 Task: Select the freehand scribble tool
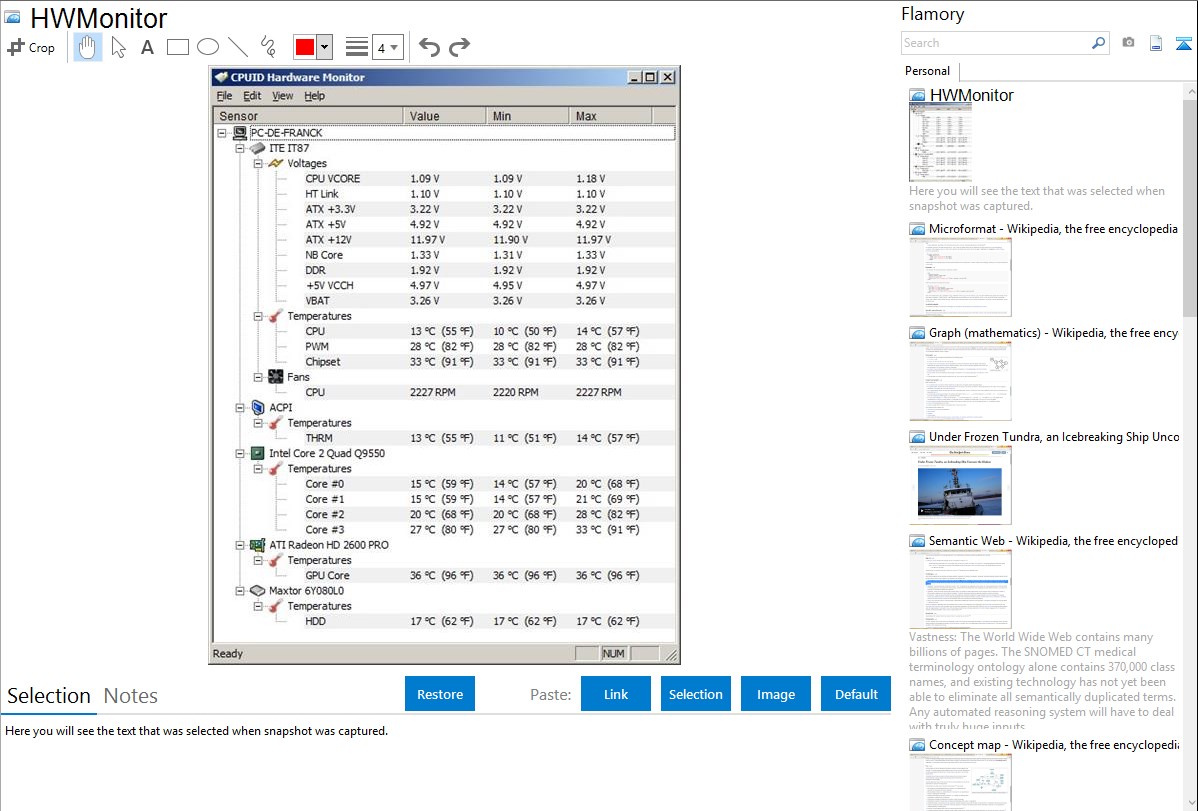pos(268,47)
